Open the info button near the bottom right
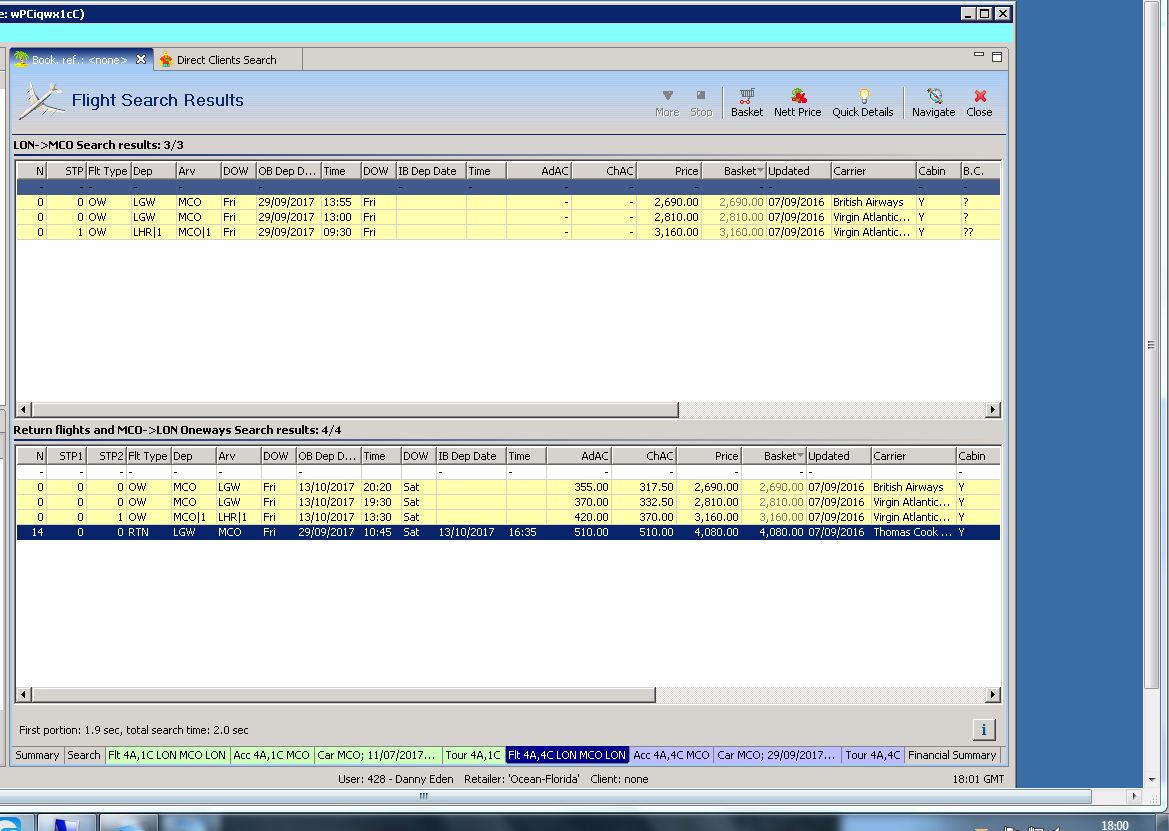 (x=984, y=729)
